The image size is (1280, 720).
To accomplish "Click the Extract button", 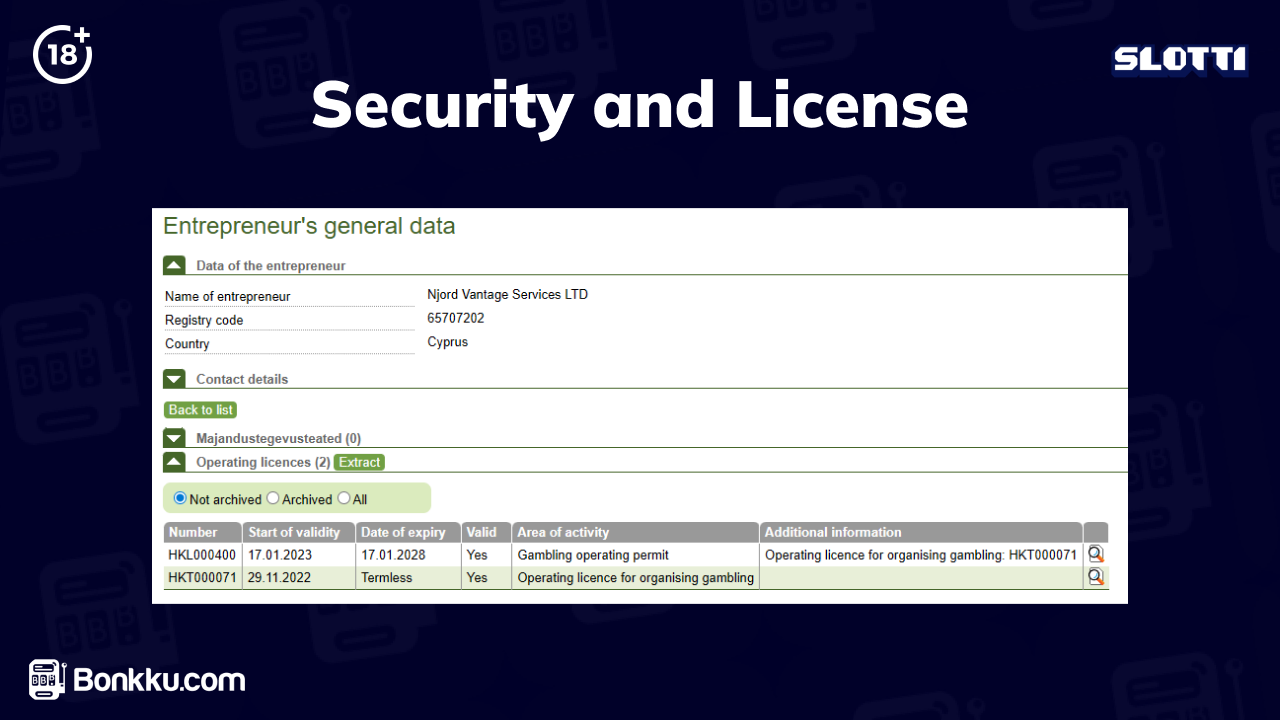I will coord(359,462).
